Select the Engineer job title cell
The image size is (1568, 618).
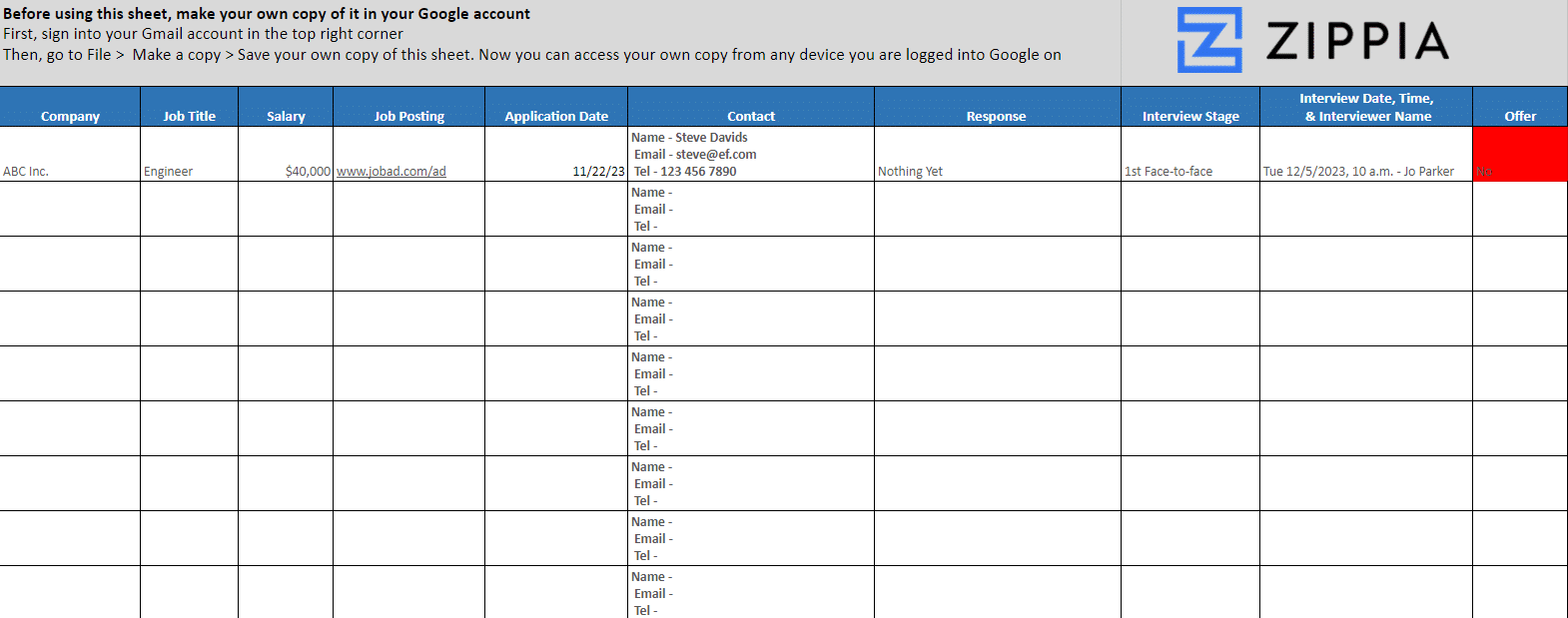coord(189,155)
